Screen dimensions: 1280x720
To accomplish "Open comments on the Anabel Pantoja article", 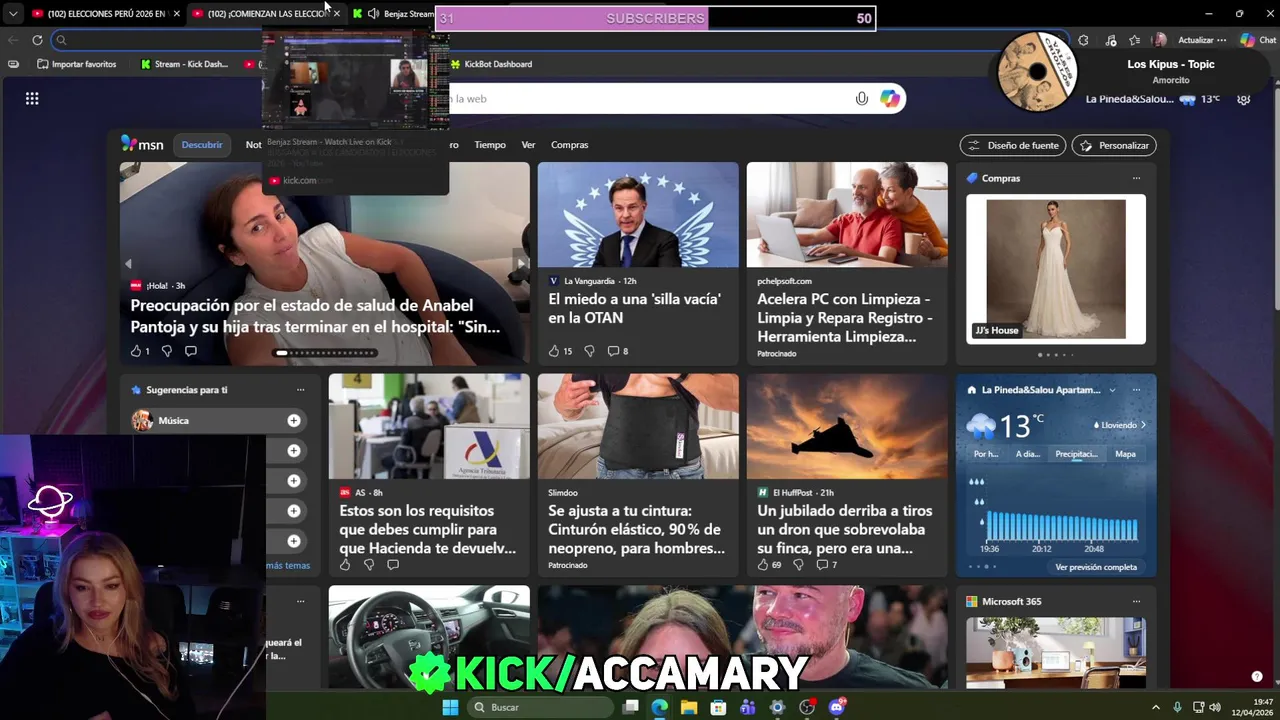I will 190,351.
